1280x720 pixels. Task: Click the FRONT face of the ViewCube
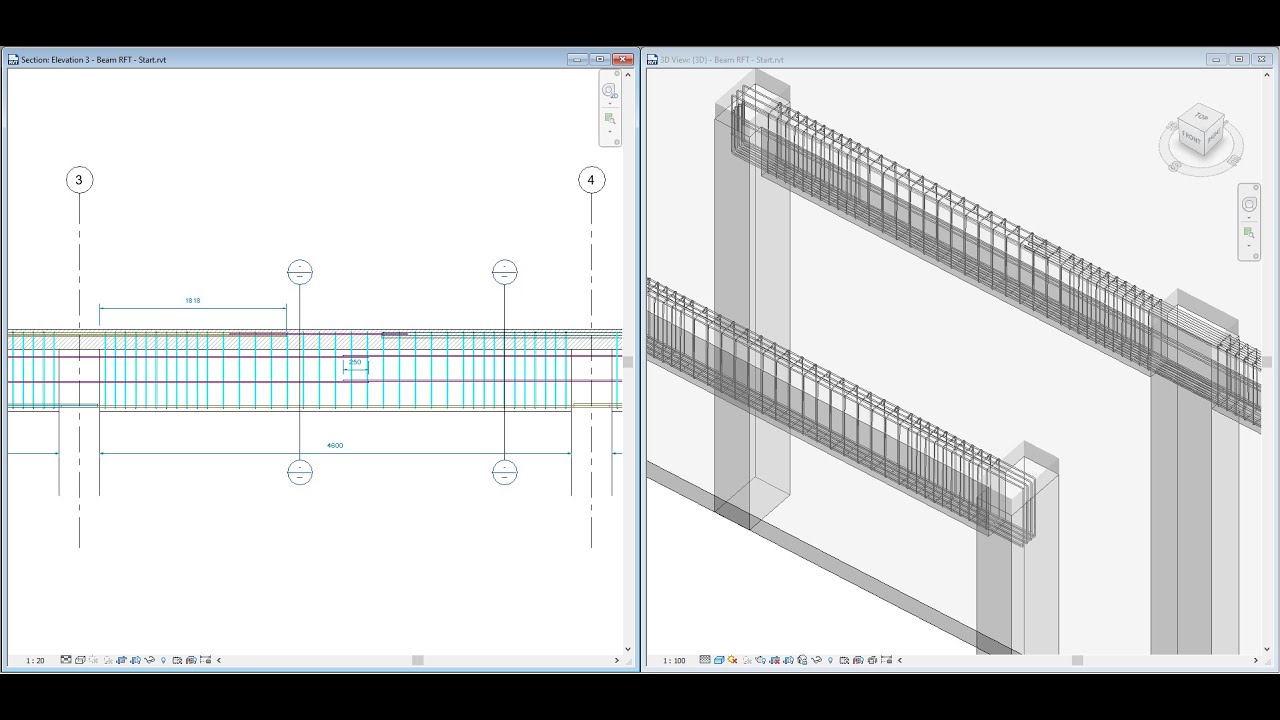tap(1192, 138)
